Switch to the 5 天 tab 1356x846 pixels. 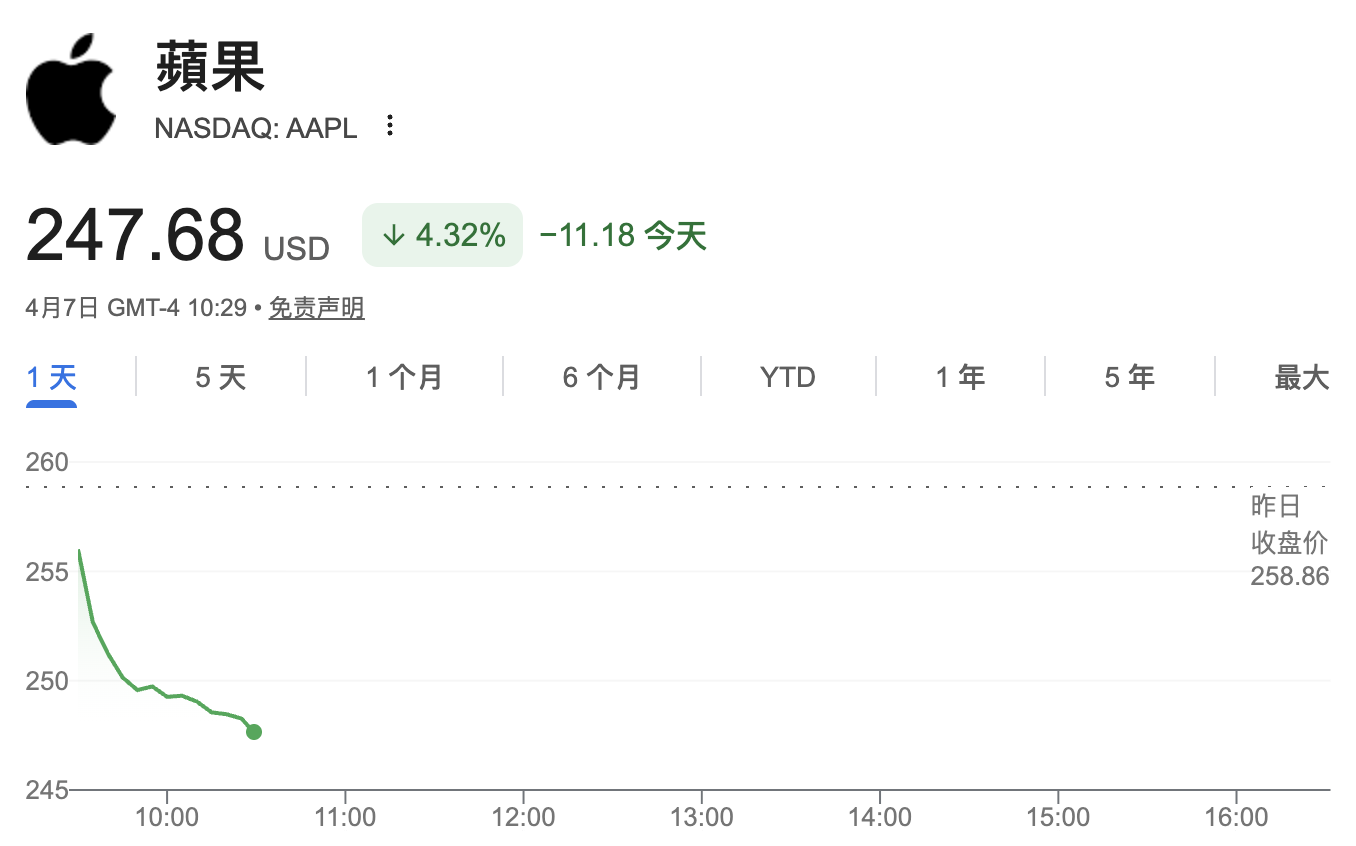click(x=220, y=378)
